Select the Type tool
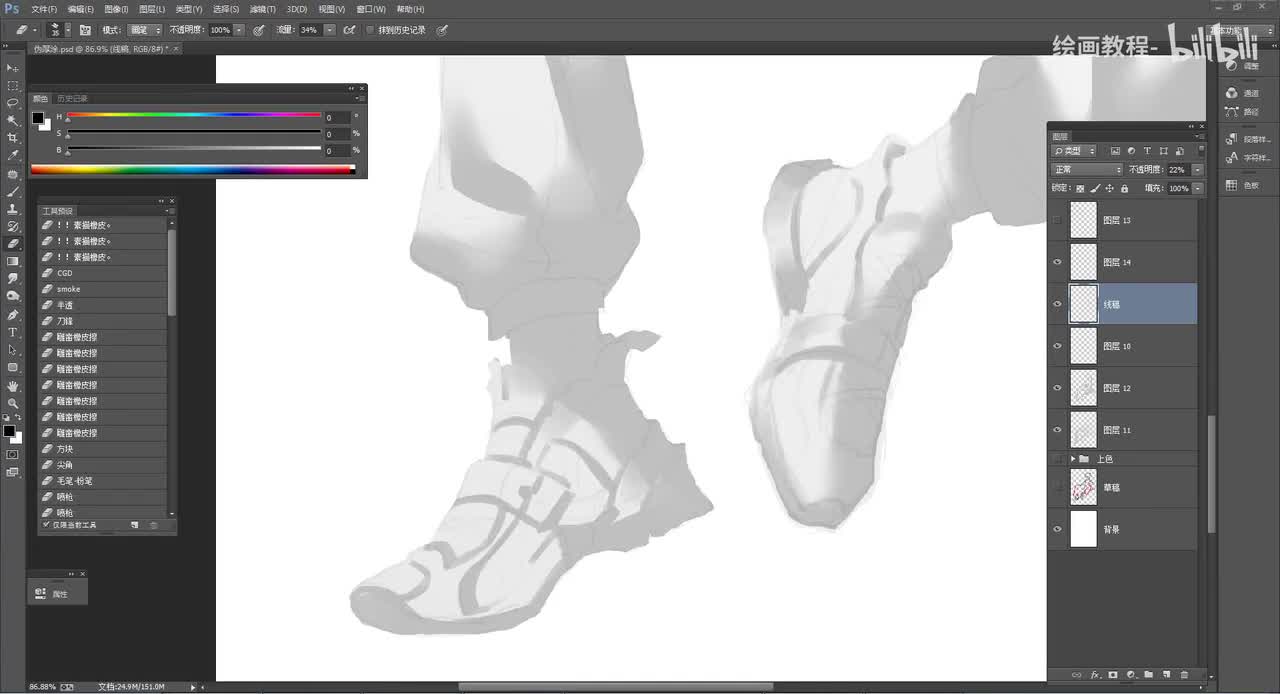 [13, 332]
